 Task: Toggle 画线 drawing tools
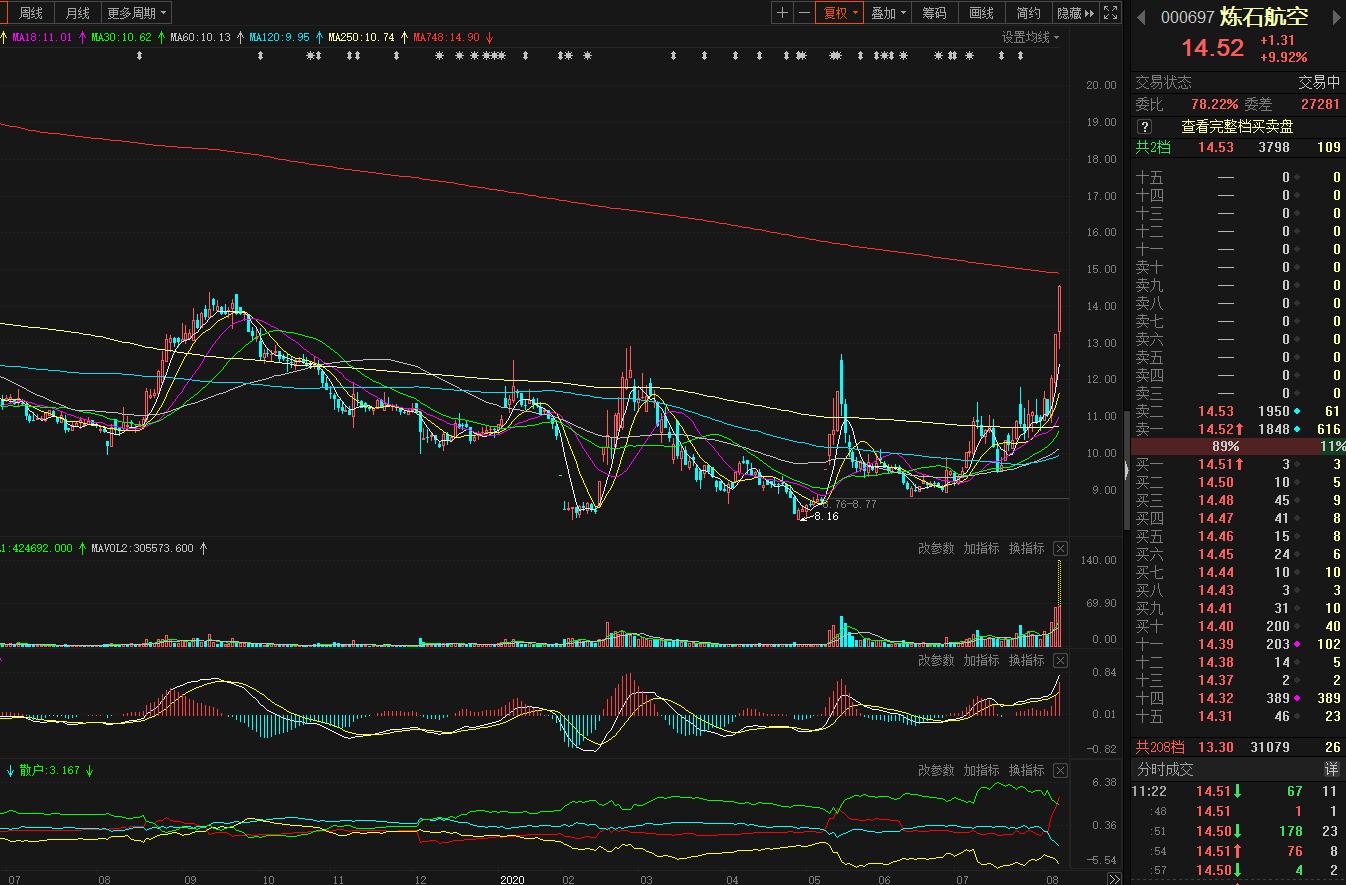tap(981, 13)
